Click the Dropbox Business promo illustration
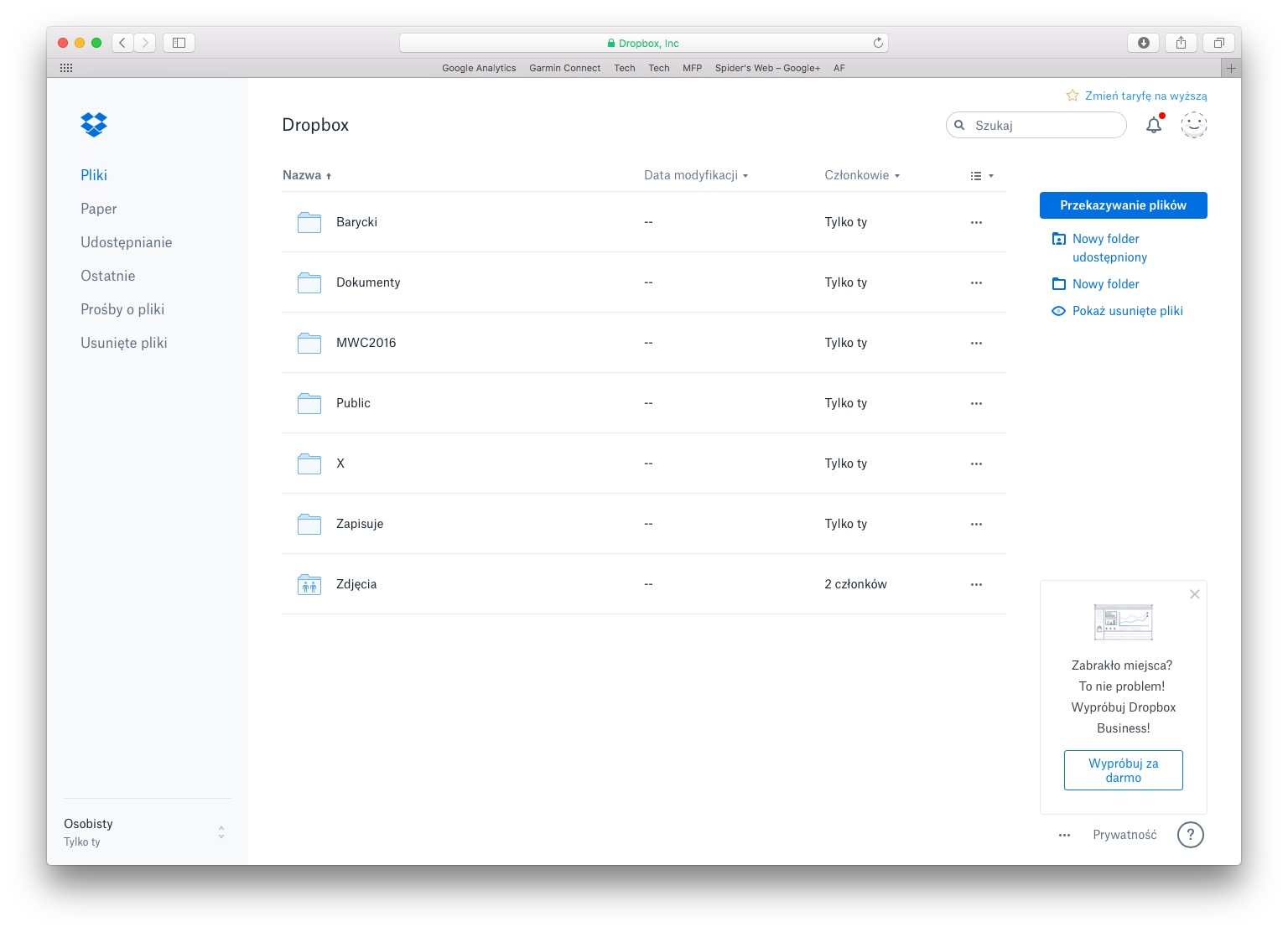Screen dimensions: 1288x932 1123,622
